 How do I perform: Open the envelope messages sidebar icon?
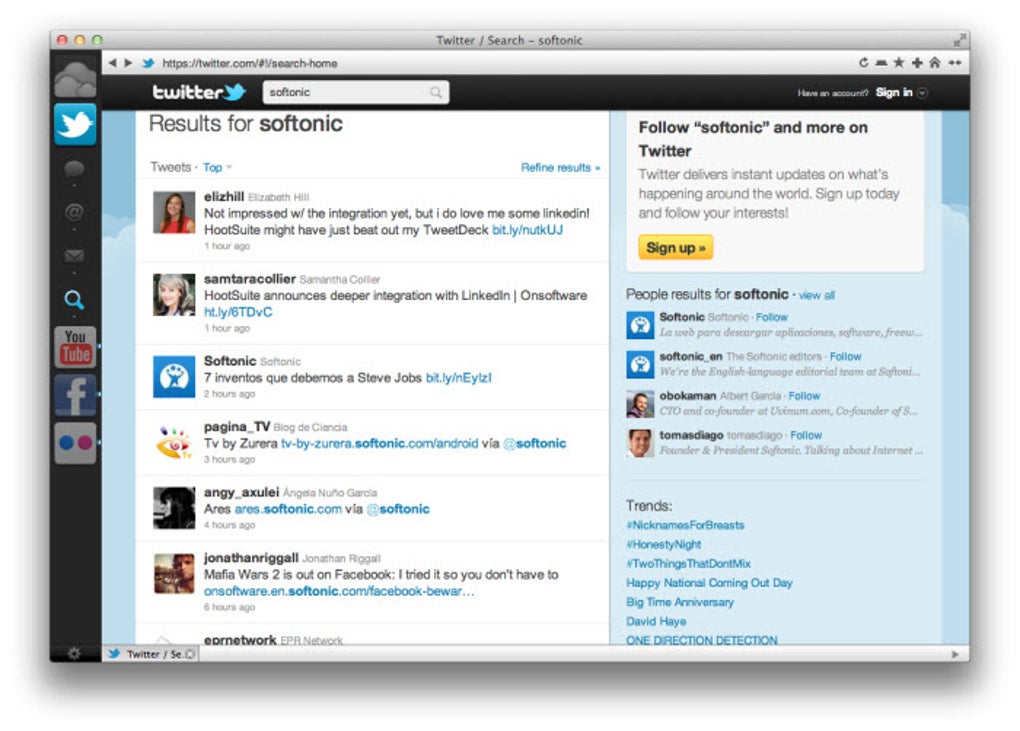(x=74, y=256)
